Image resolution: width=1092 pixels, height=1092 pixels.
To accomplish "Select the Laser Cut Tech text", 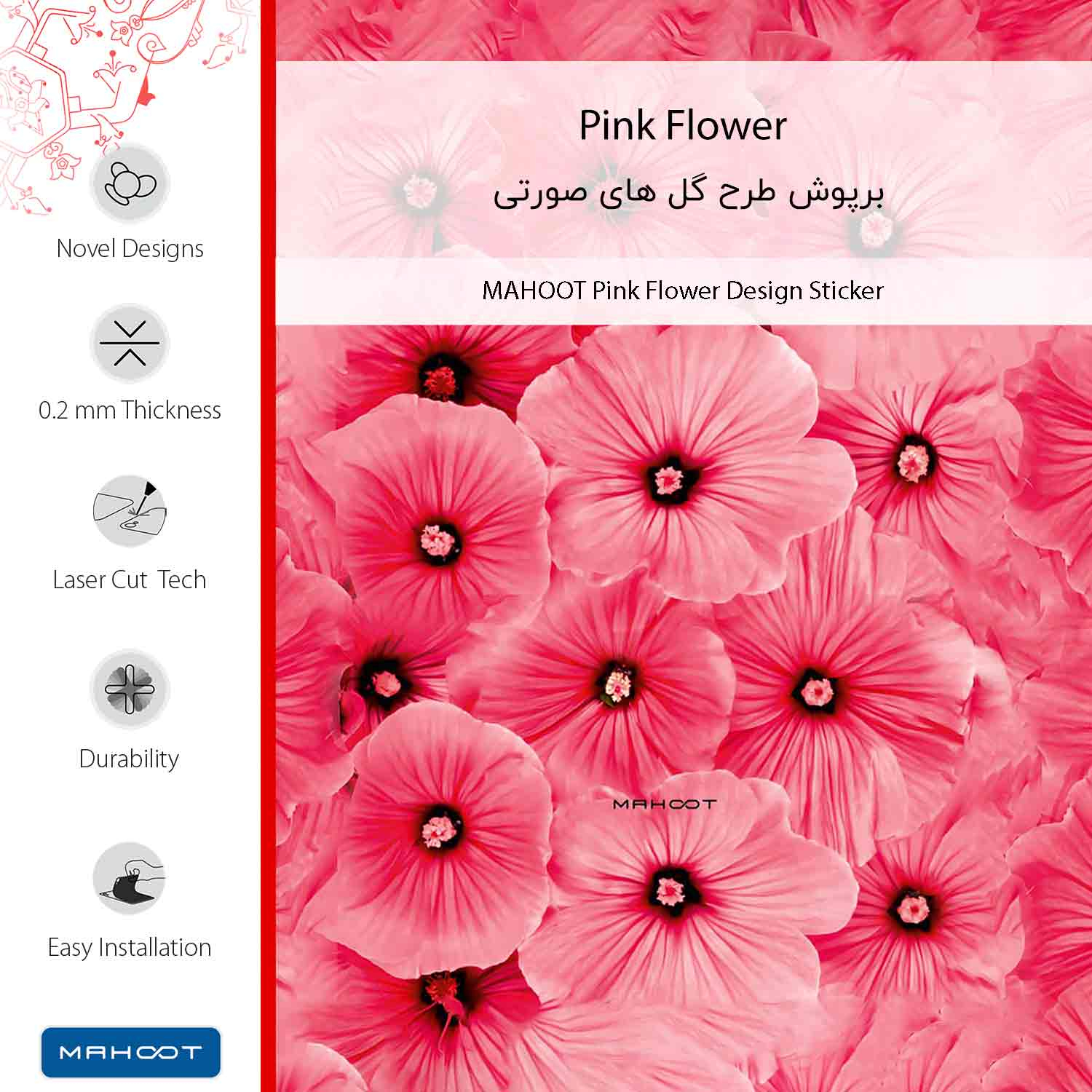I will (x=130, y=579).
